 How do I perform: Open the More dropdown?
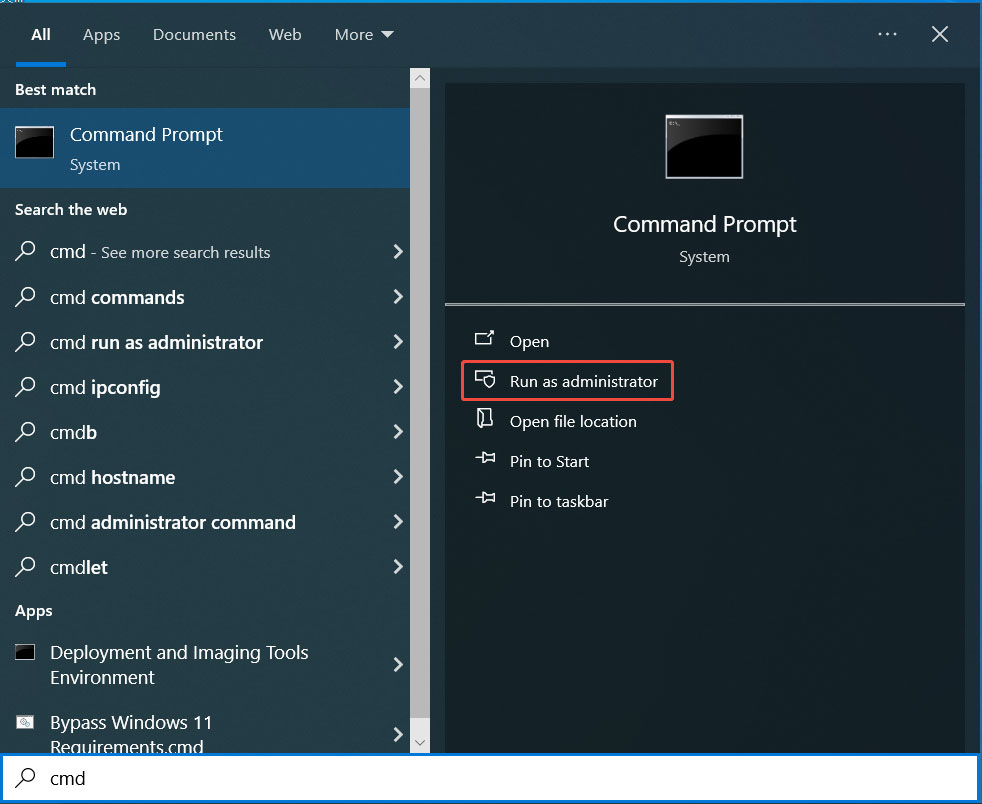tap(363, 34)
